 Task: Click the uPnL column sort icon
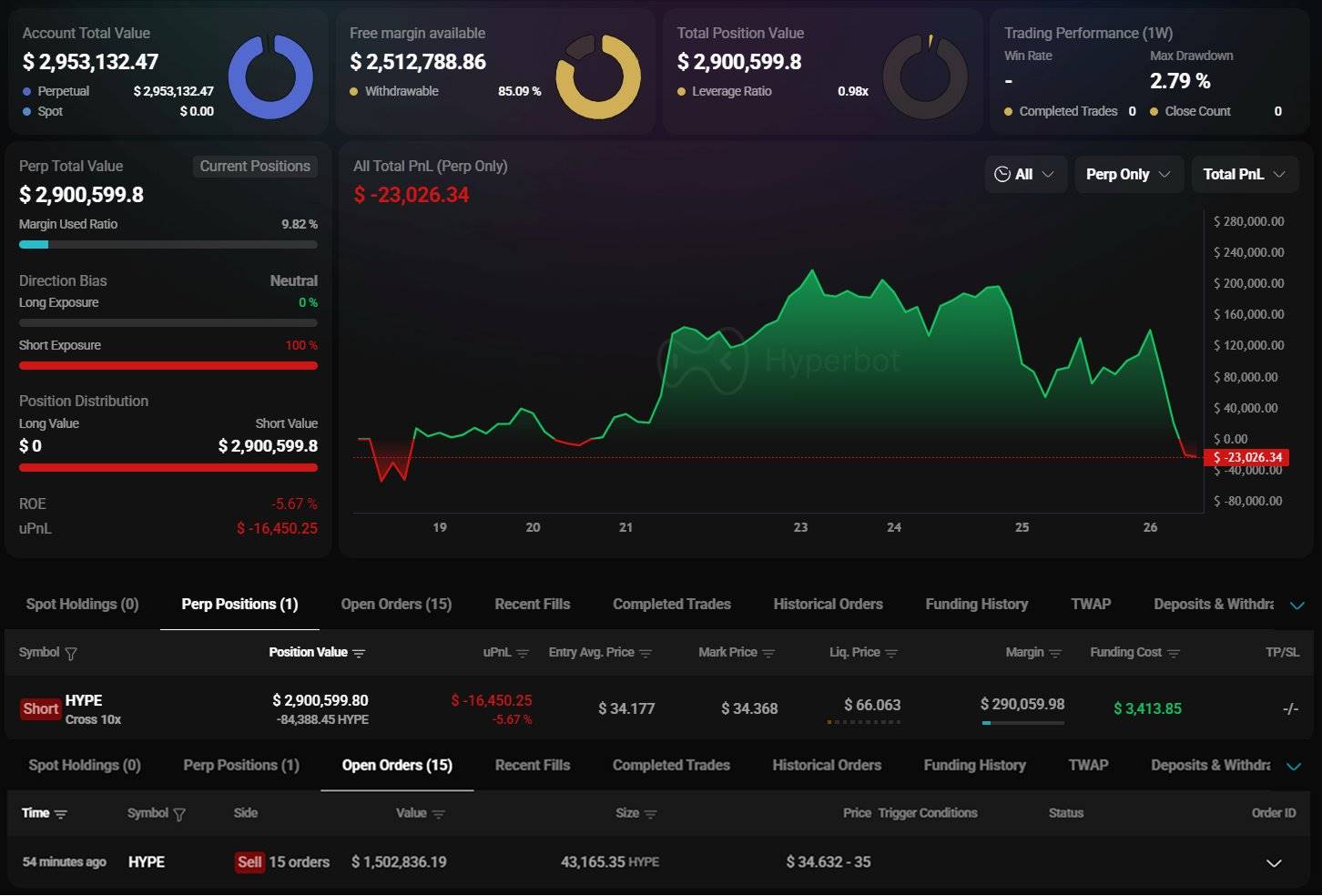[x=523, y=654]
